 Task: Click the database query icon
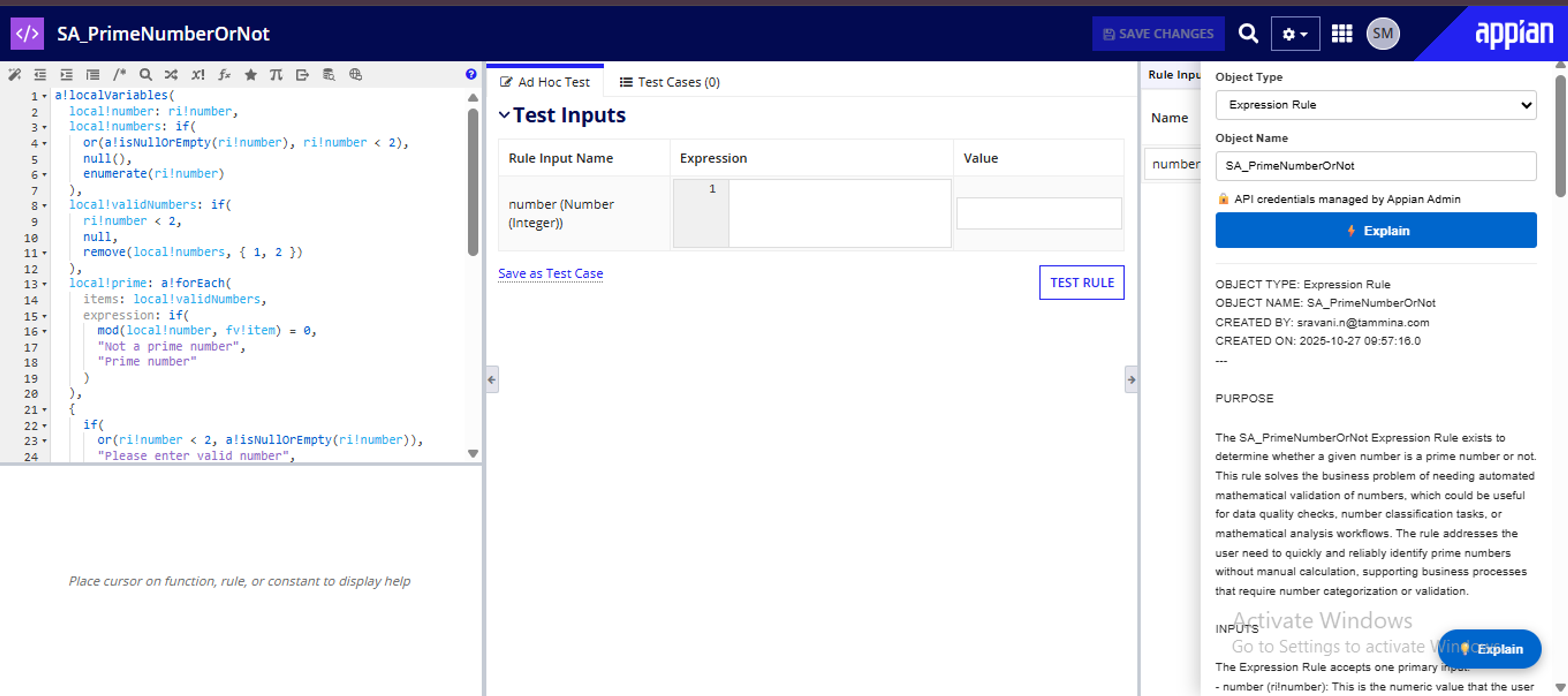[x=329, y=74]
